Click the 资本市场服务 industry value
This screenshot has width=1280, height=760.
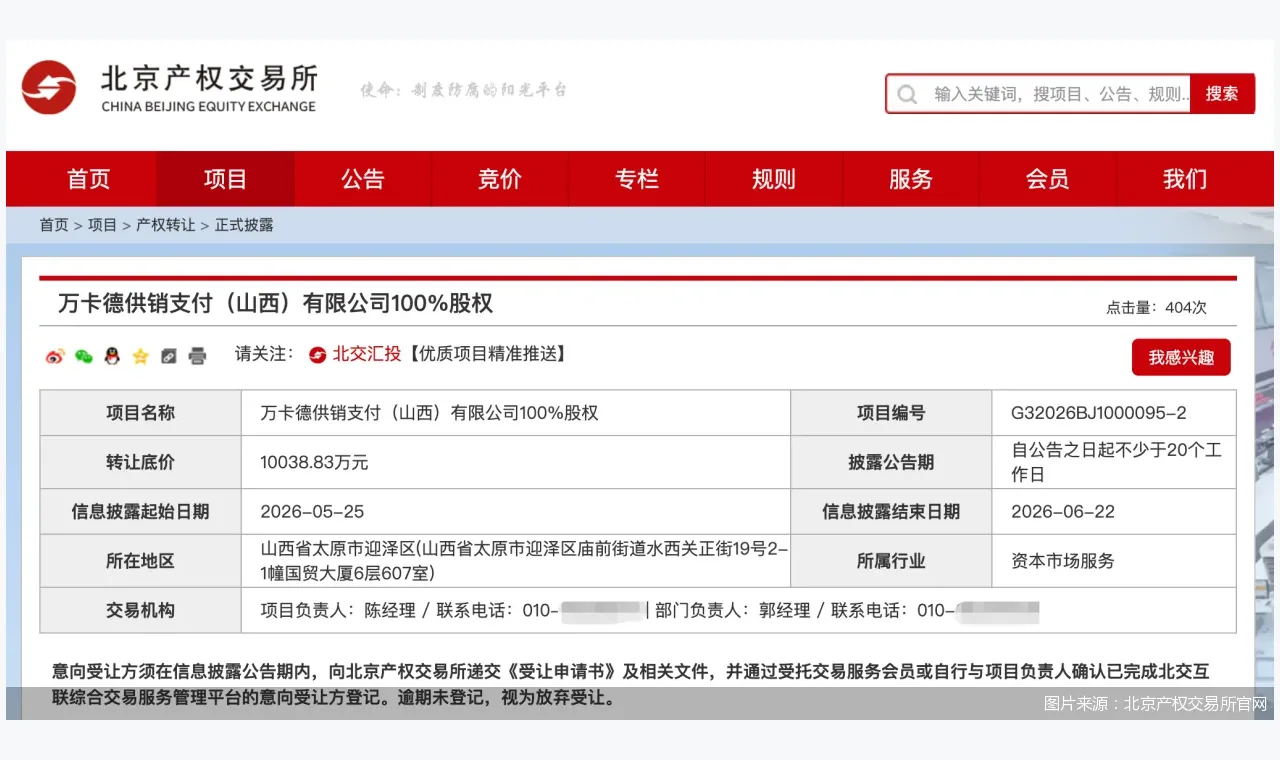tap(1063, 561)
